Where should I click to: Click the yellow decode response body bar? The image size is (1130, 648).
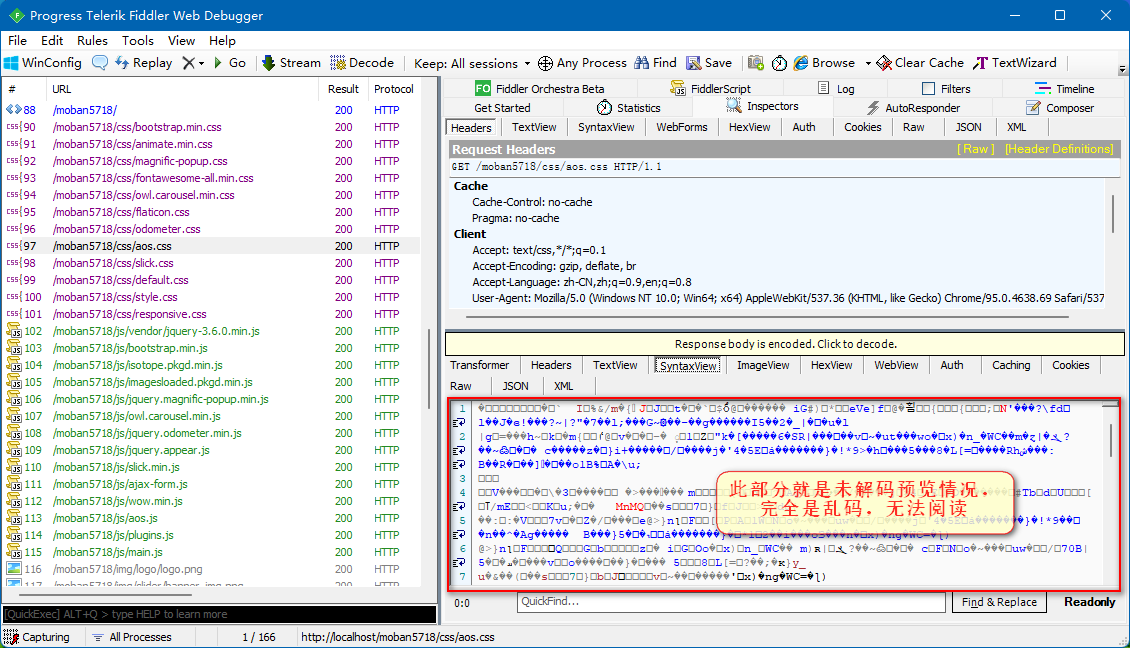(x=785, y=344)
